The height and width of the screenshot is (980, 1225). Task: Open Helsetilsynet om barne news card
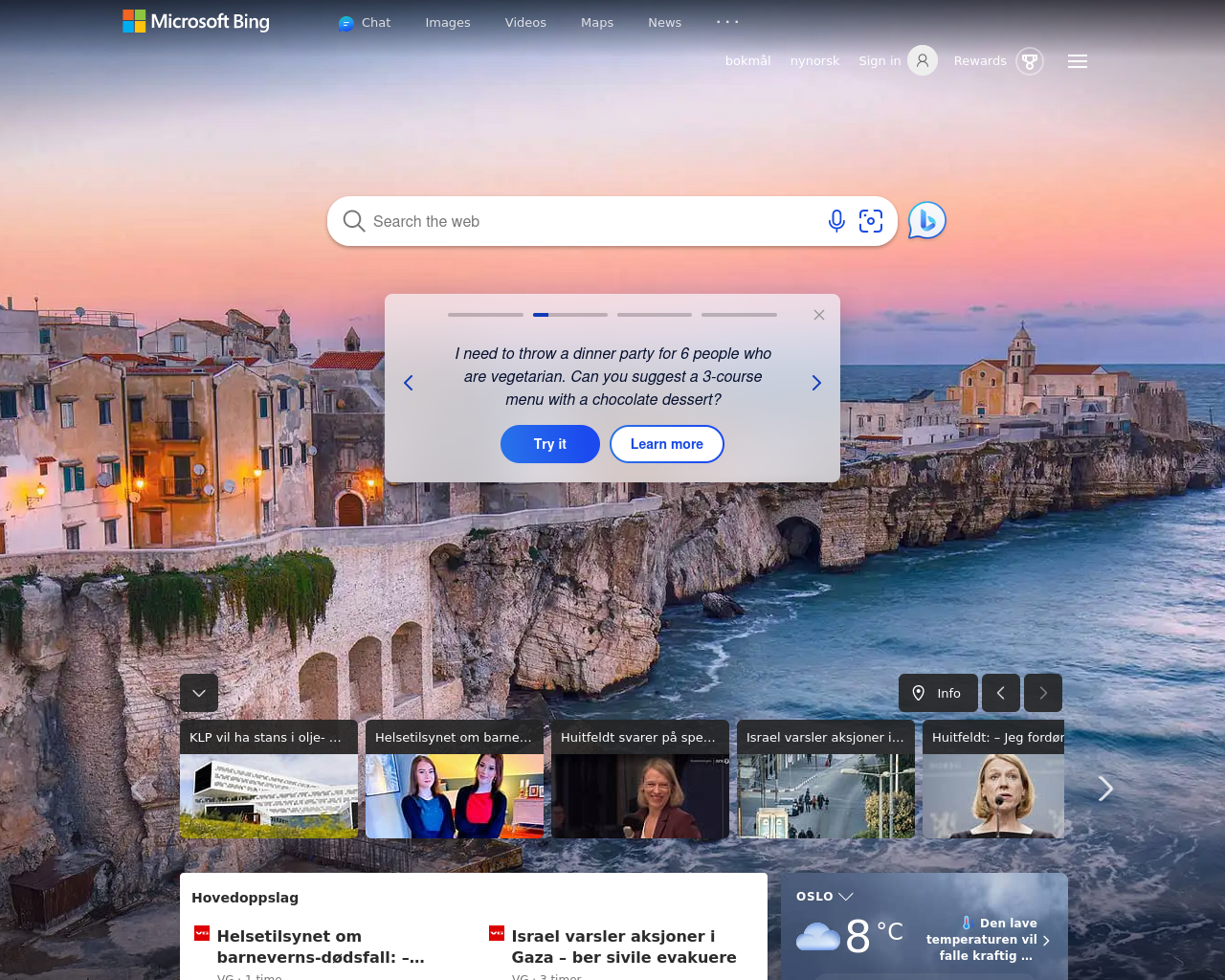(x=455, y=779)
